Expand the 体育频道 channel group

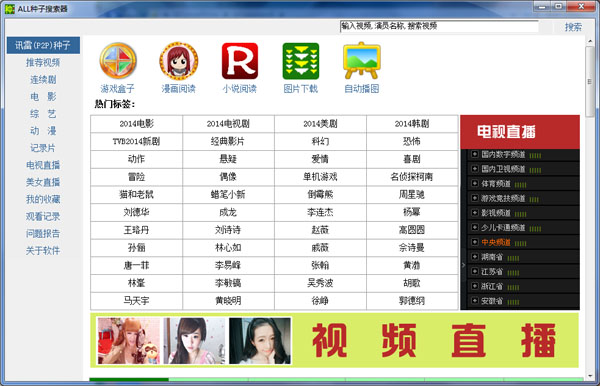pyautogui.click(x=475, y=184)
